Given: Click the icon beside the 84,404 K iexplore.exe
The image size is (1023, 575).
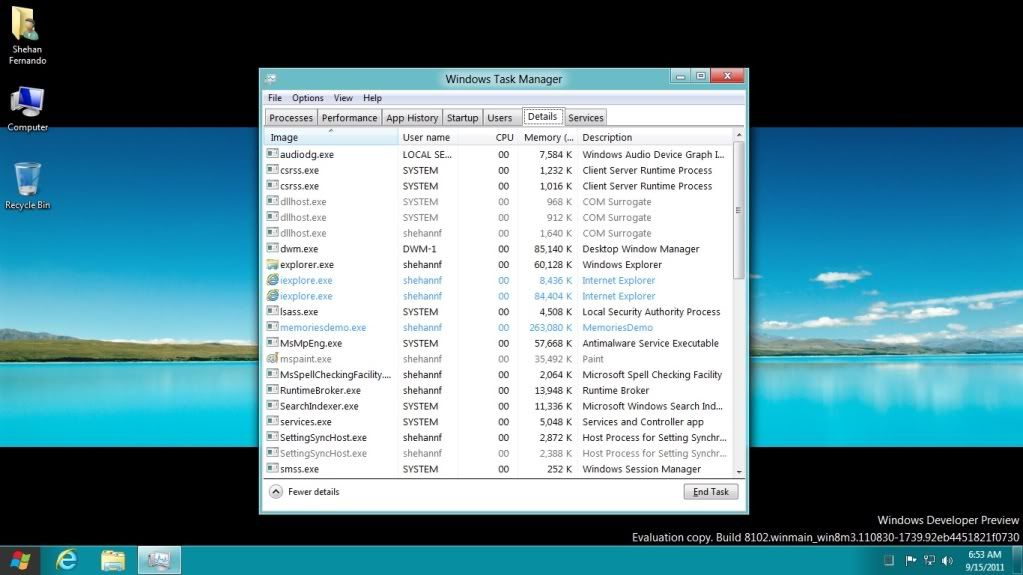Looking at the screenshot, I should coord(272,296).
